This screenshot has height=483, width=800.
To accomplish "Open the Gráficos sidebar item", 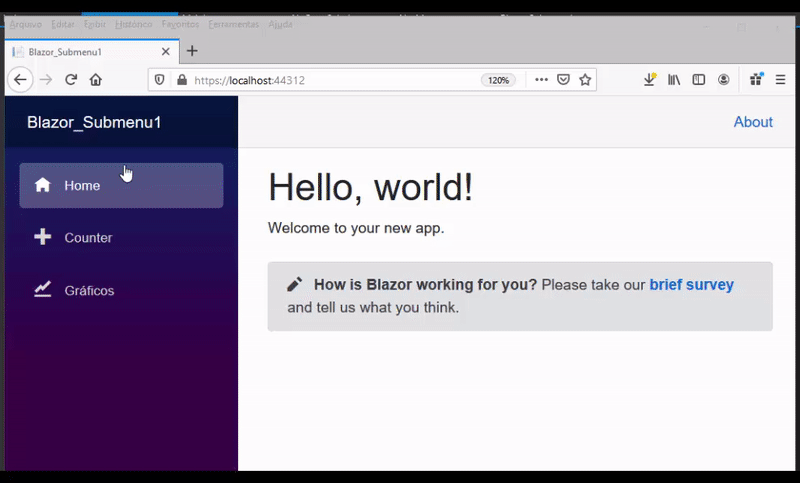I will pyautogui.click(x=121, y=290).
